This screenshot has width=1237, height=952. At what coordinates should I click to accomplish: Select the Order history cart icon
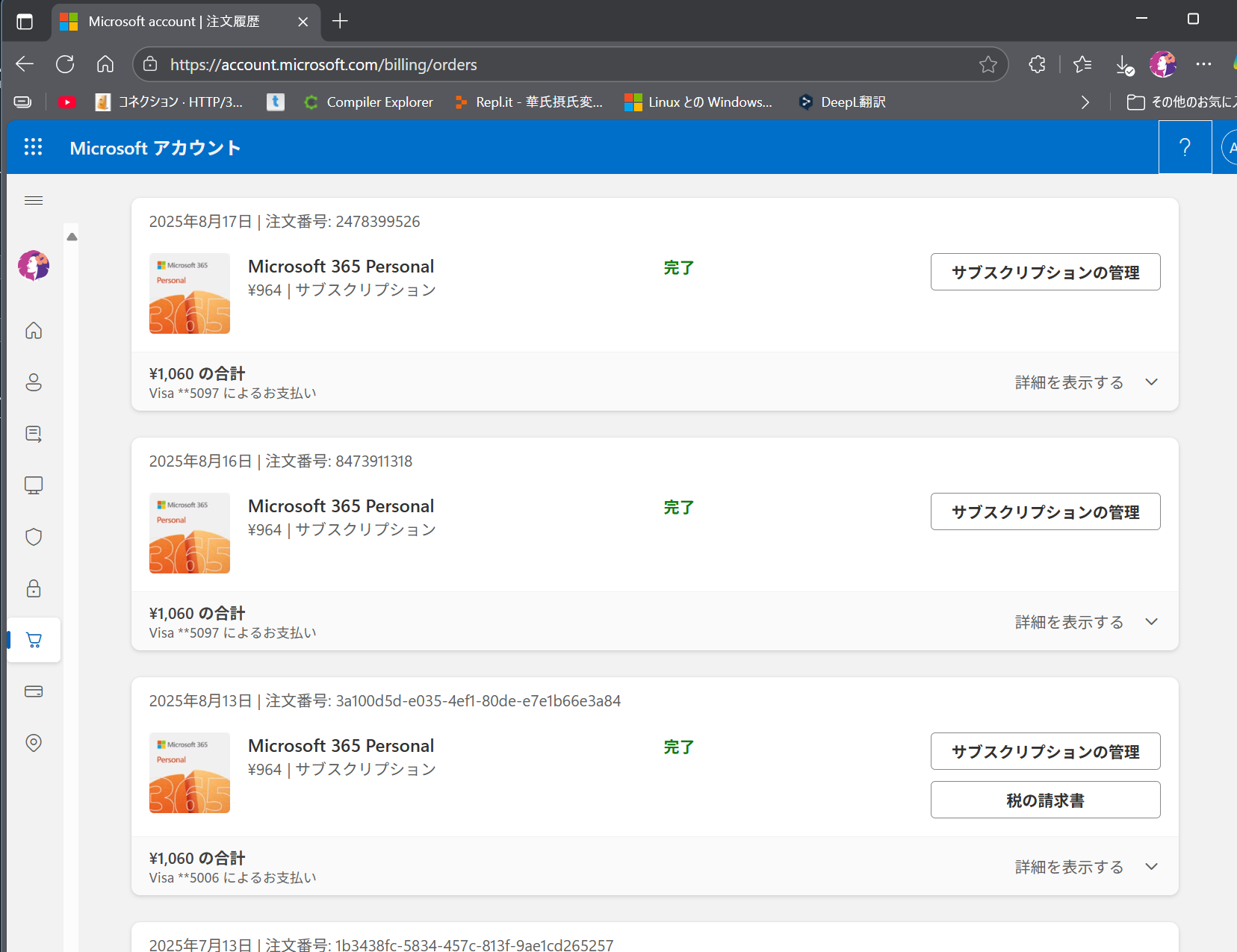(34, 640)
